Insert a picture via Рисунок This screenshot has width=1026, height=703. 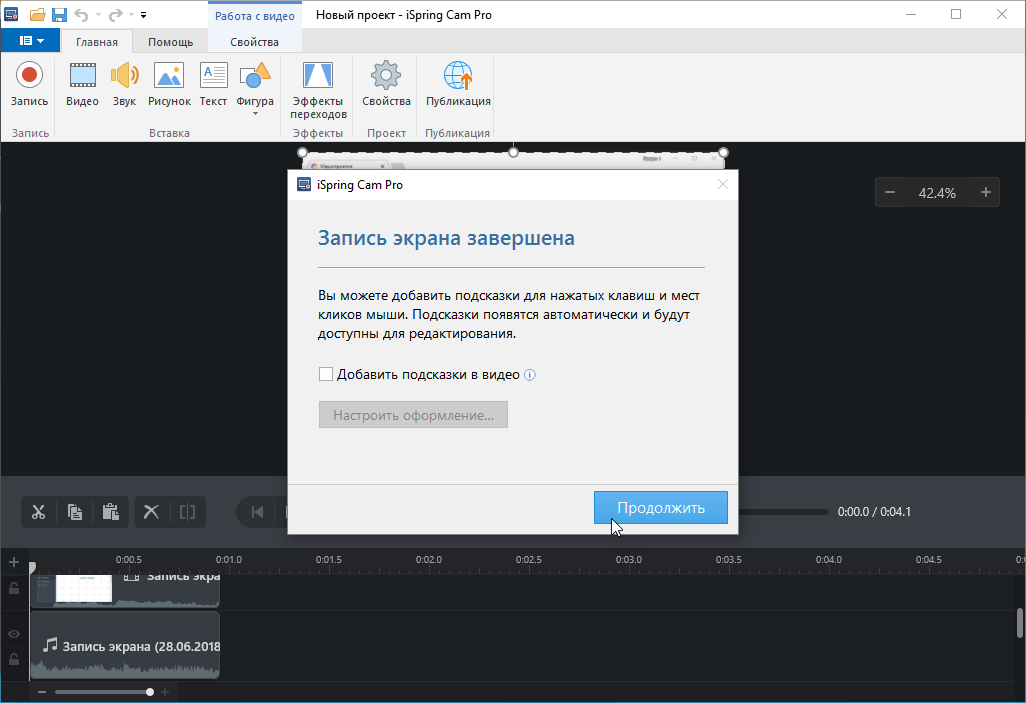click(169, 84)
